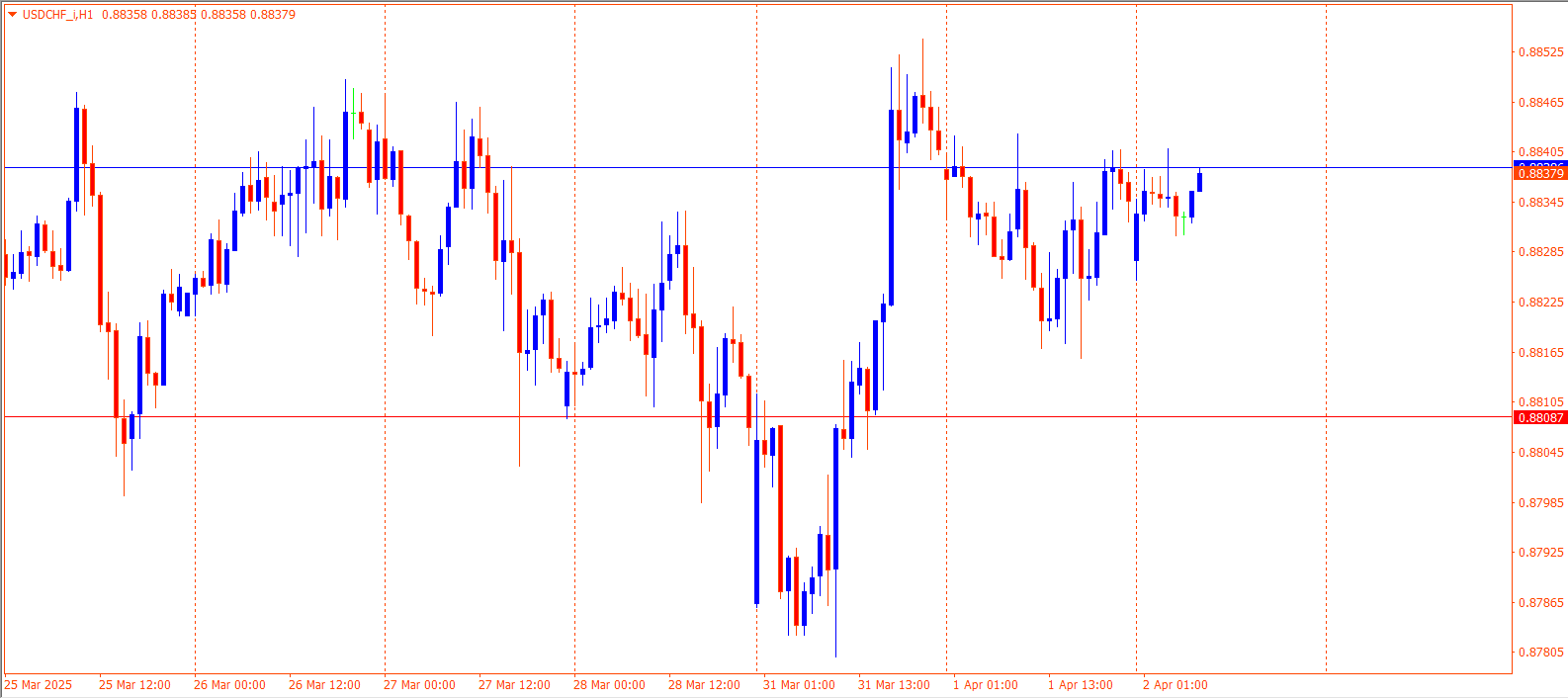Image resolution: width=1568 pixels, height=699 pixels.
Task: Click the 31 Mar 01:00 time label
Action: click(x=799, y=685)
